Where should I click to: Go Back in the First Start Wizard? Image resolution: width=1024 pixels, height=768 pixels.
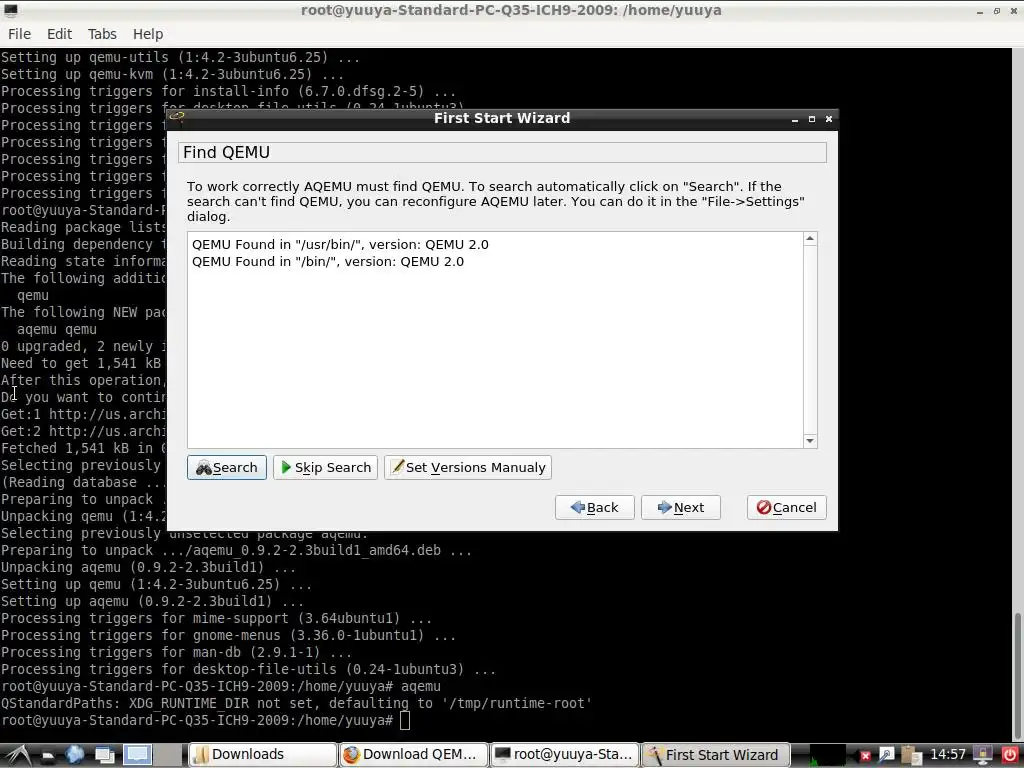point(594,507)
